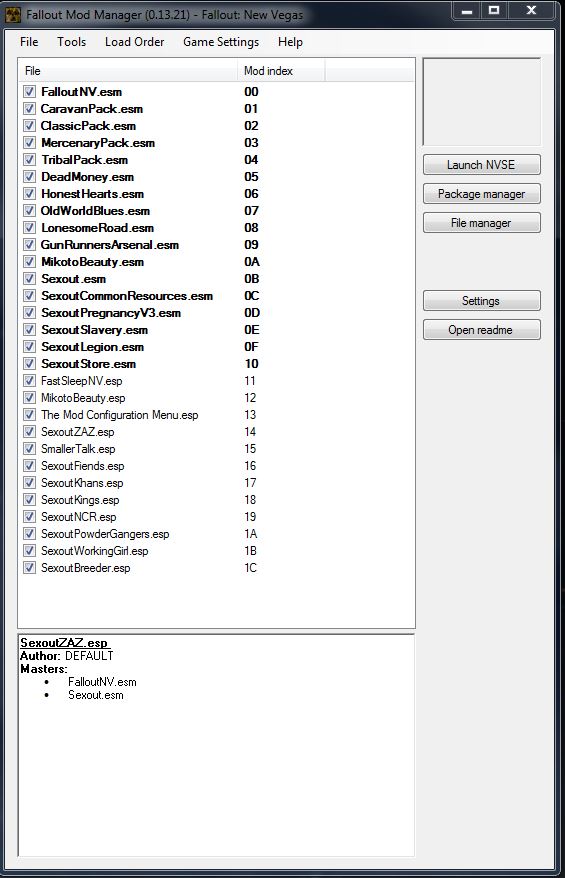Sort by the File column header

(x=128, y=71)
